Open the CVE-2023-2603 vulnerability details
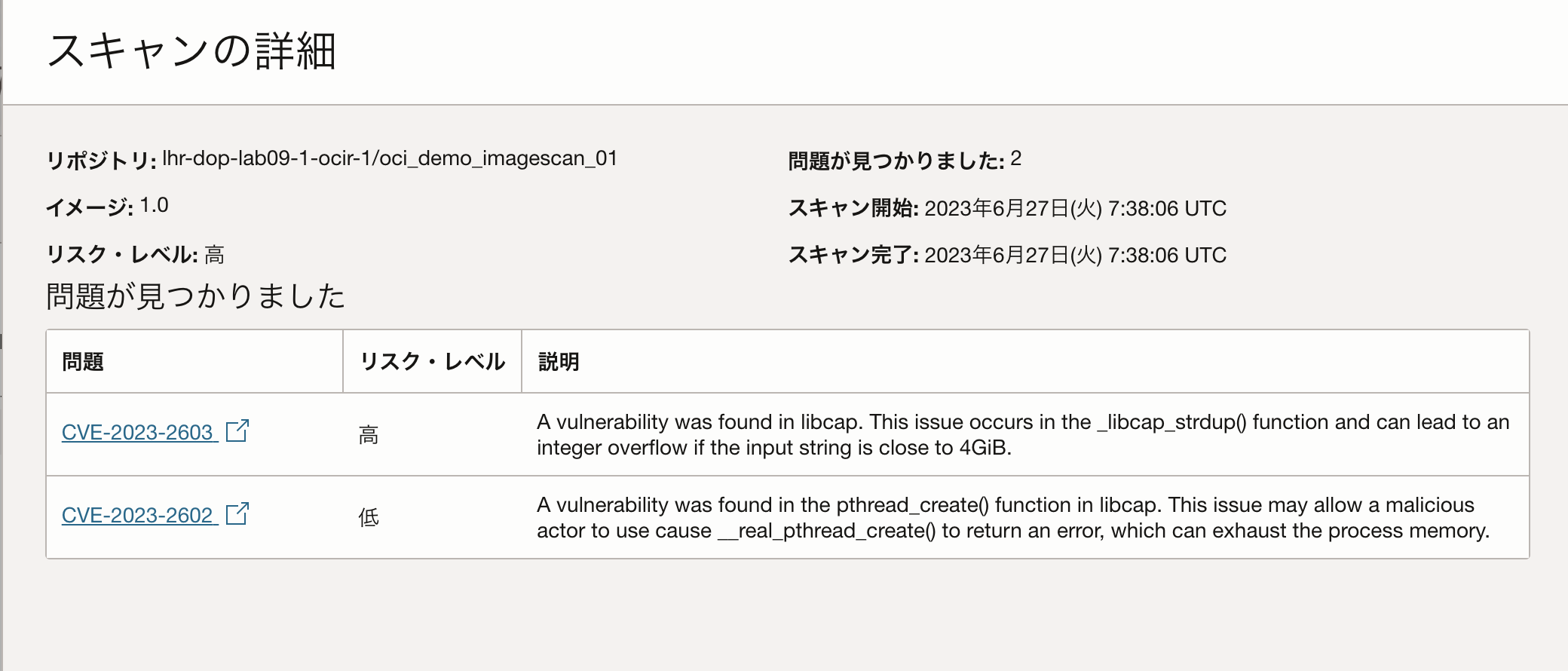Image resolution: width=1568 pixels, height=671 pixels. pos(136,433)
